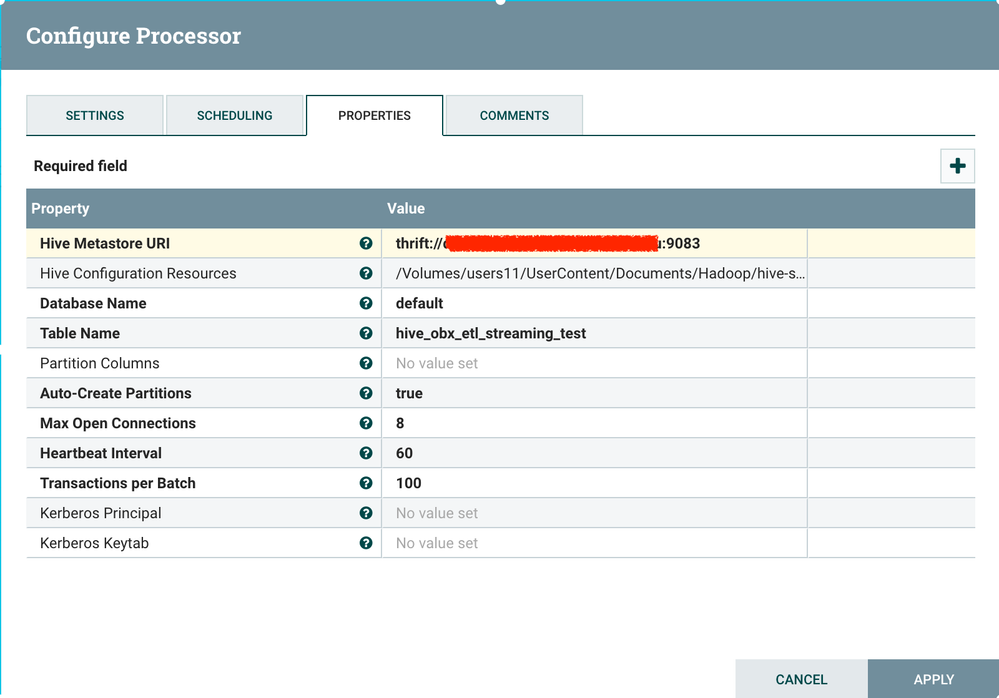Open help icon for Hive Metastore URI

point(366,243)
